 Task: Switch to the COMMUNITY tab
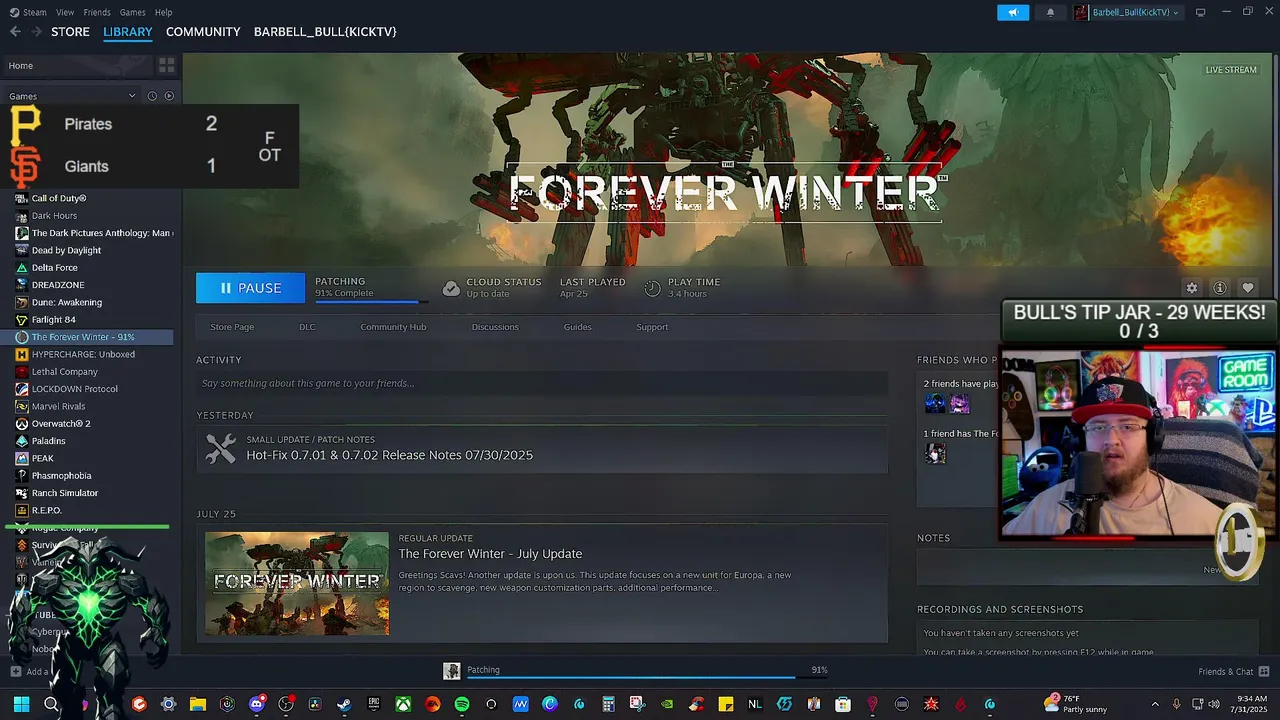pyautogui.click(x=203, y=32)
